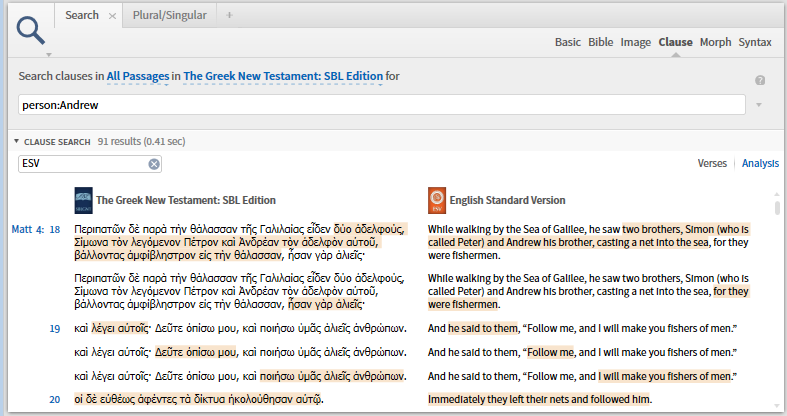Click highlighted 'I will make you fishers of men' text
The image size is (787, 416).
coord(665,376)
